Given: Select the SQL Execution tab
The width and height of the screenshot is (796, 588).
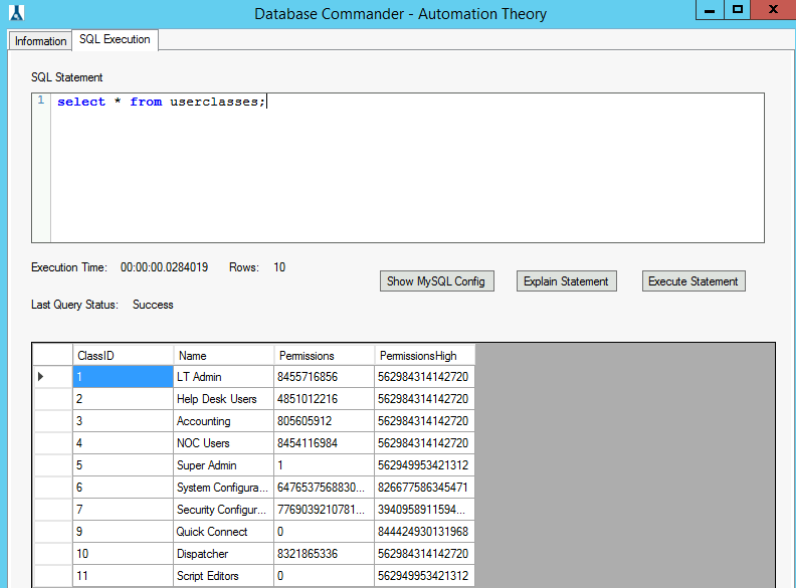Looking at the screenshot, I should pyautogui.click(x=115, y=40).
